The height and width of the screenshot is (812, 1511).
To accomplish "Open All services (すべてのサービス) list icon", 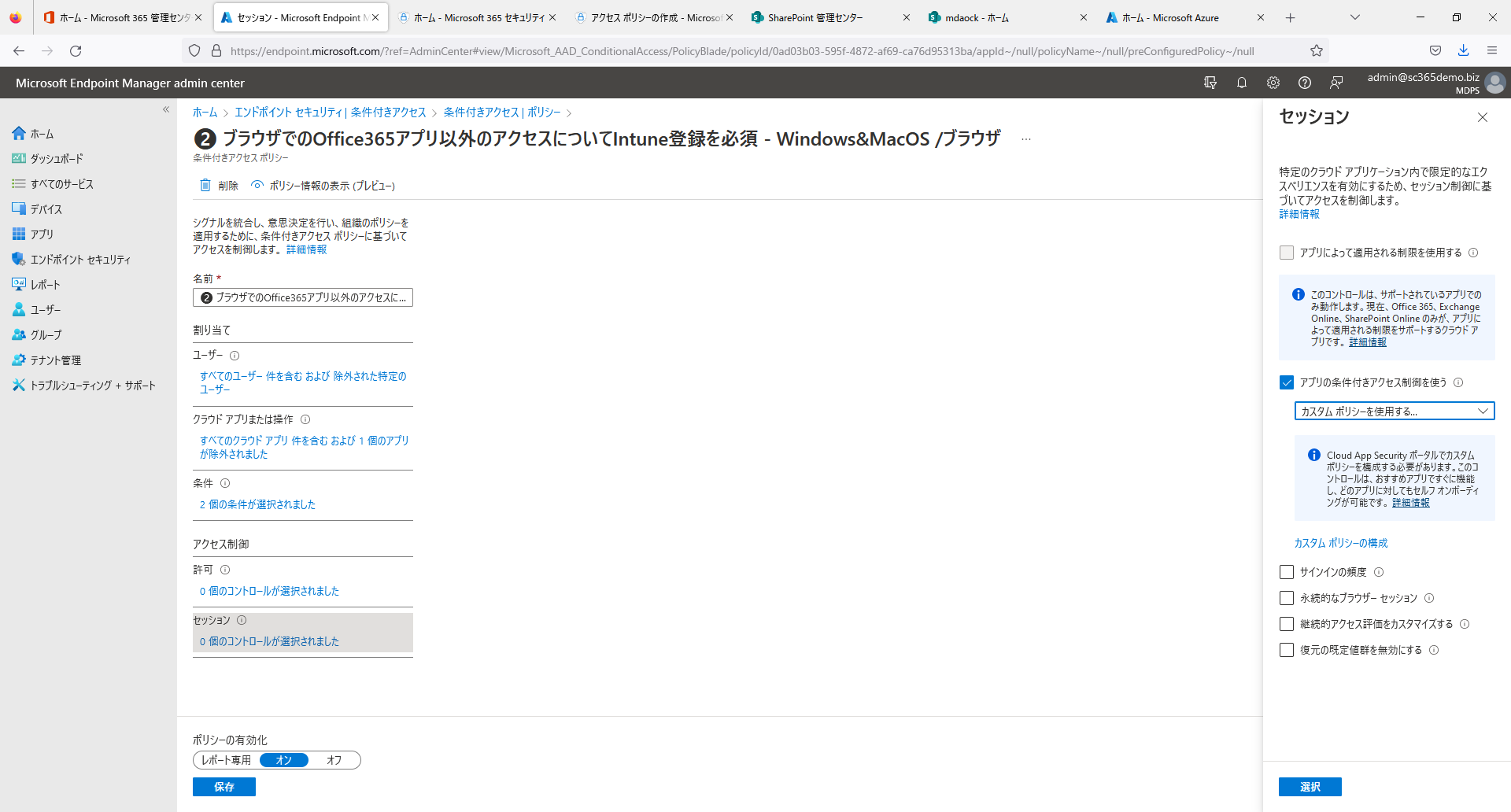I will 19,184.
